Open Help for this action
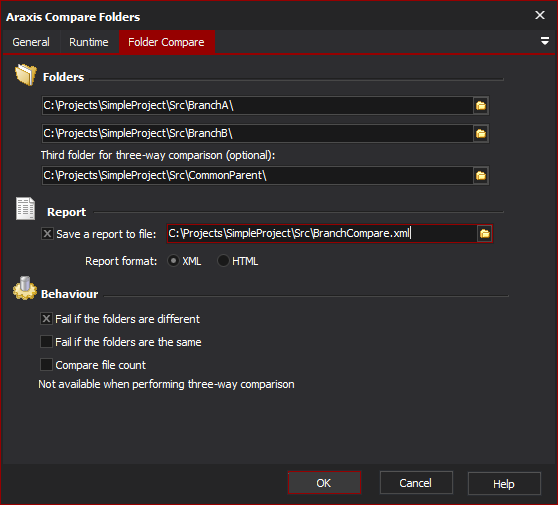Viewport: 558px width, 505px height. (x=504, y=484)
